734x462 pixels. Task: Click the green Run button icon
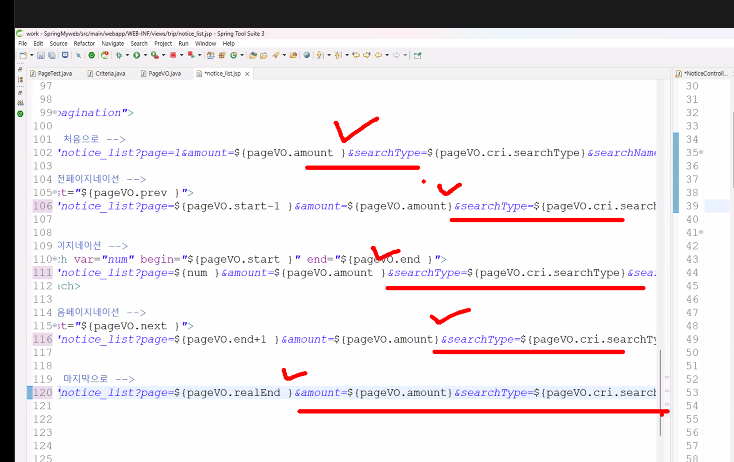(137, 55)
